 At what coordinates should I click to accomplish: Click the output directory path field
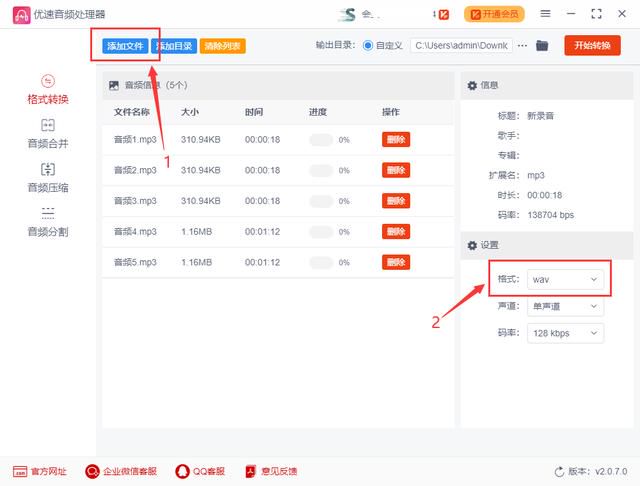coord(462,45)
